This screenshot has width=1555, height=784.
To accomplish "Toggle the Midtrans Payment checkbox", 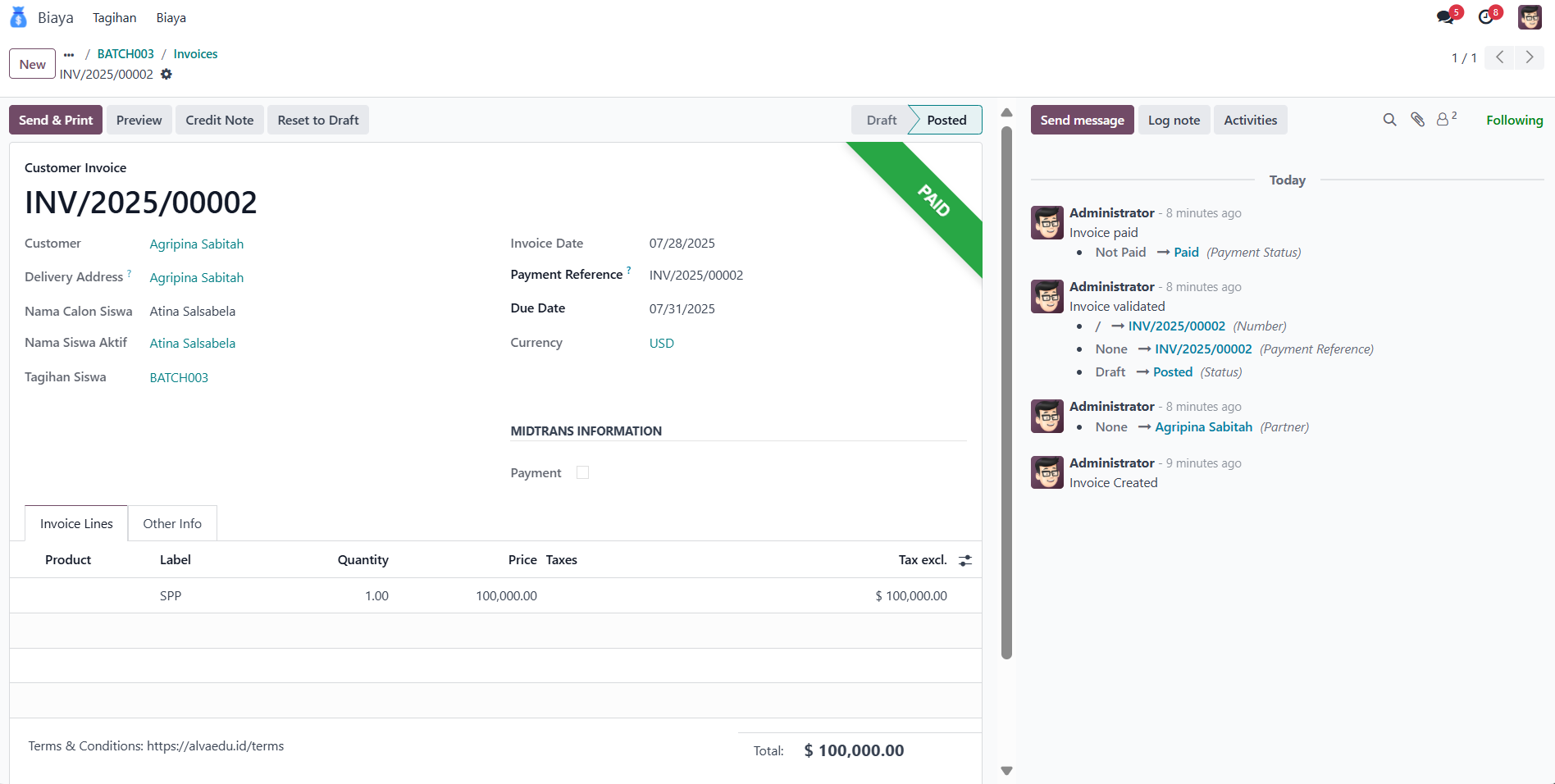I will [582, 472].
